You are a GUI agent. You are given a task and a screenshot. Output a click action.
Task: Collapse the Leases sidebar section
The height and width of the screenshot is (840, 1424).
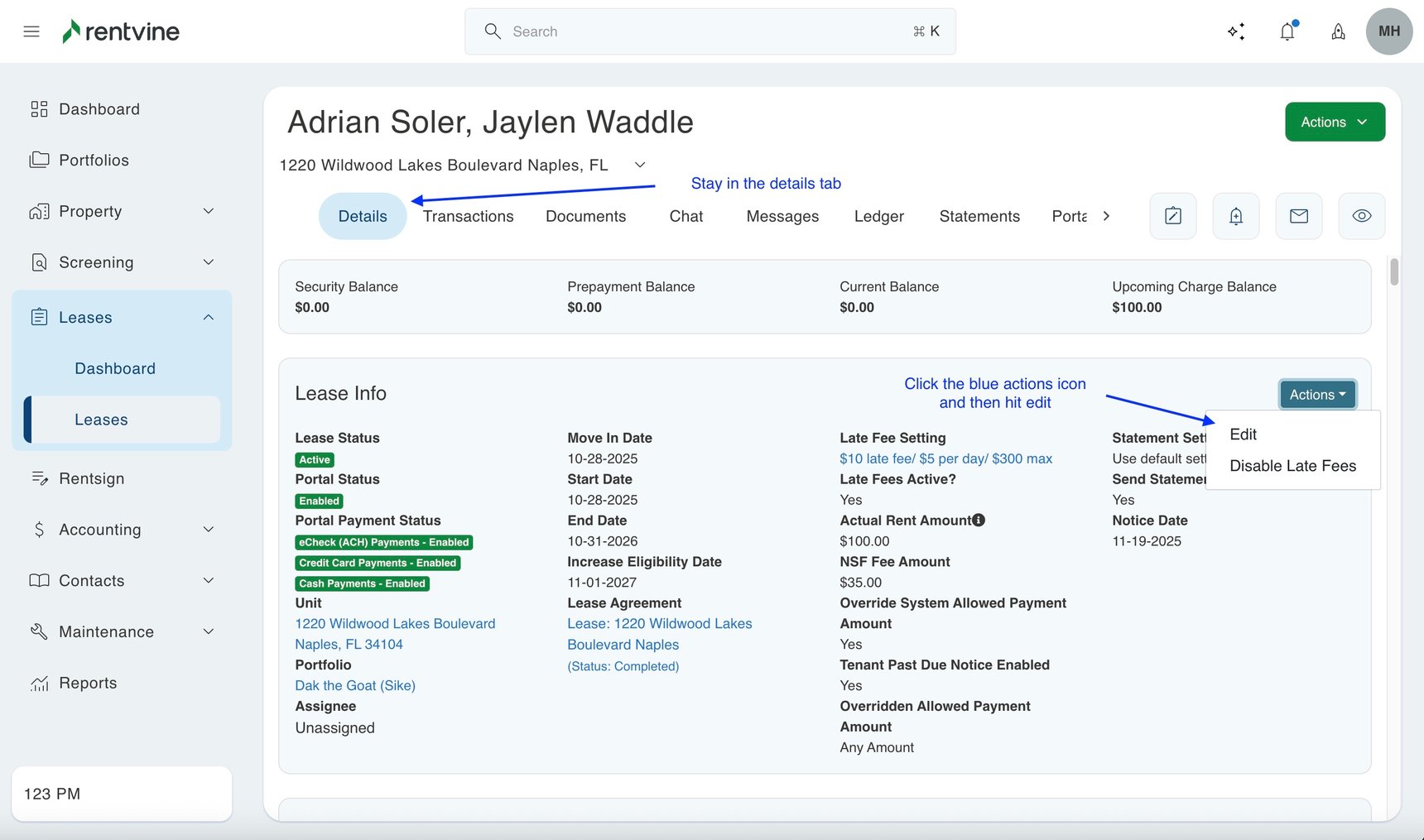[208, 316]
